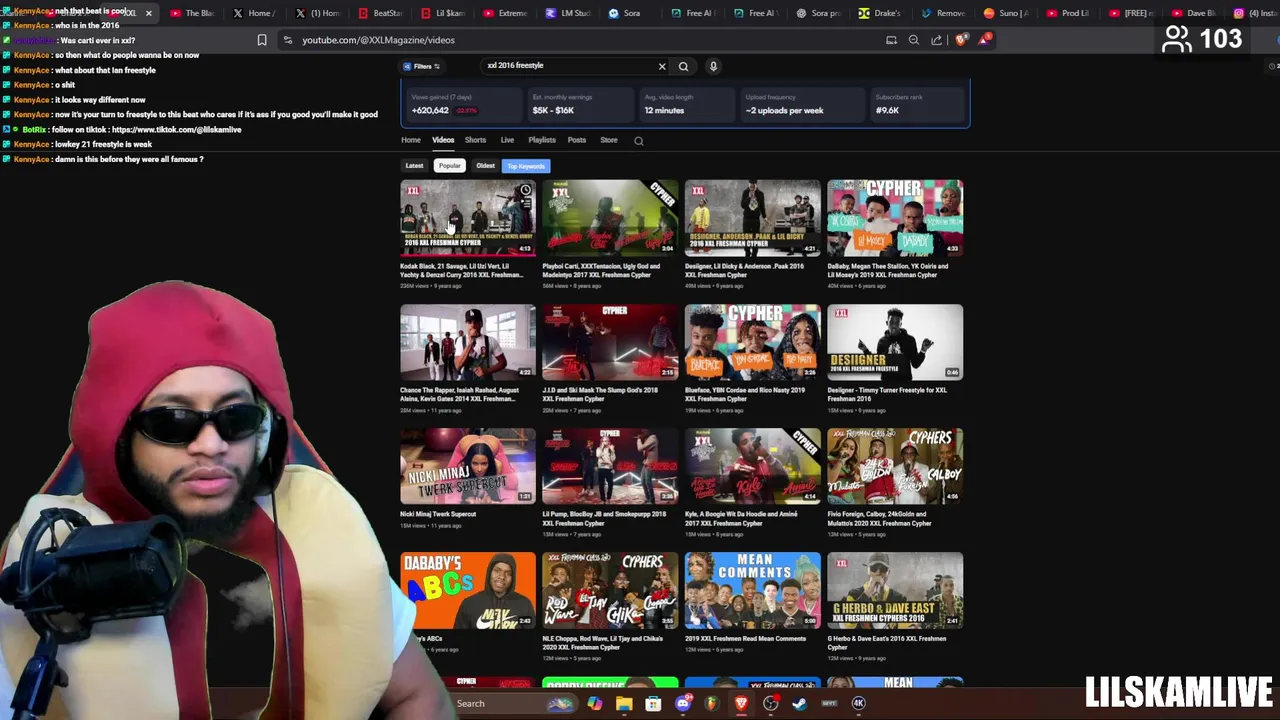Click the cast/screen icon in address bar
Viewport: 1280px width, 720px height.
click(x=891, y=40)
